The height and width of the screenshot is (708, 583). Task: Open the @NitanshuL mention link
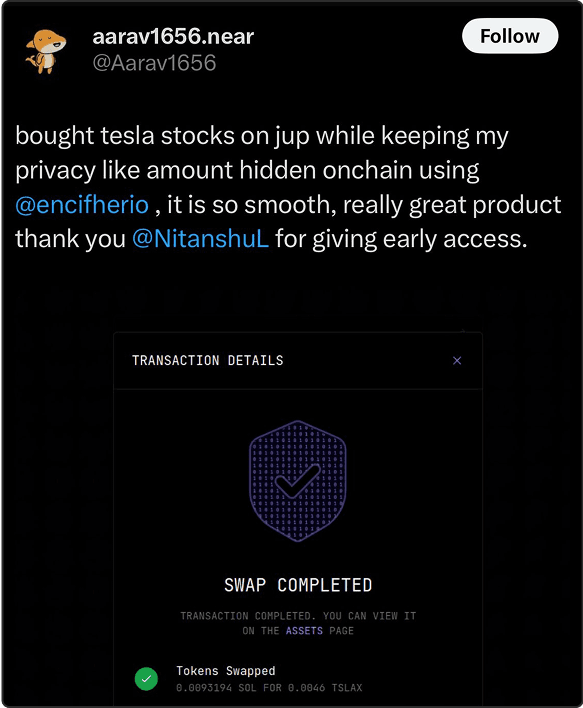pyautogui.click(x=201, y=239)
